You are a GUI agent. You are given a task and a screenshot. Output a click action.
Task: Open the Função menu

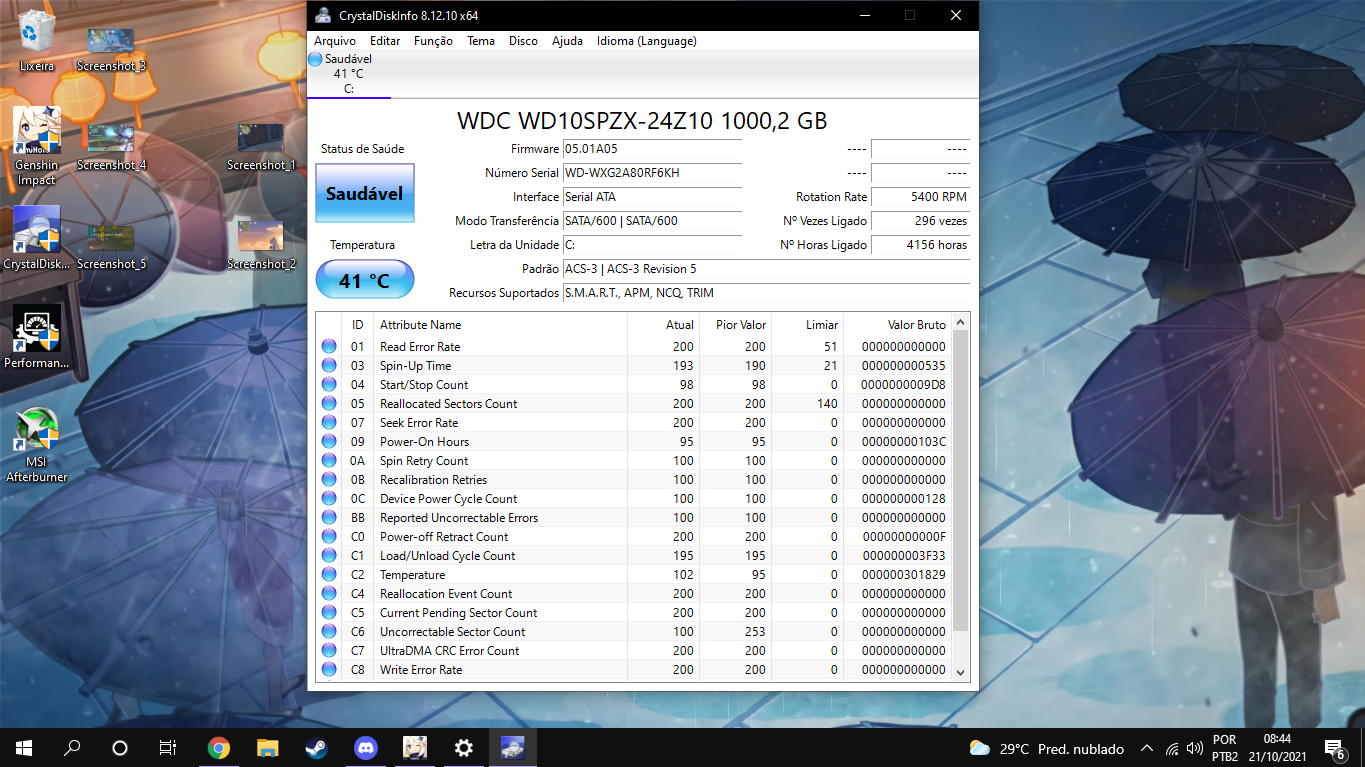point(433,41)
